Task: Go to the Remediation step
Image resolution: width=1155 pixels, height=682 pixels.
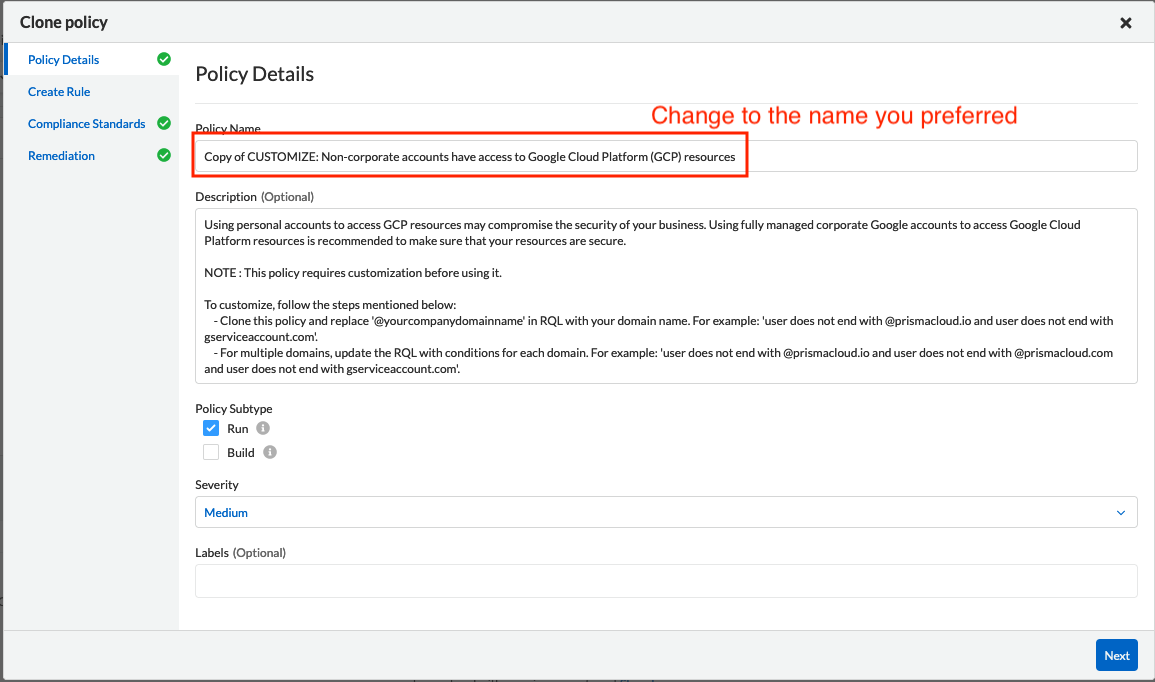Action: coord(61,155)
